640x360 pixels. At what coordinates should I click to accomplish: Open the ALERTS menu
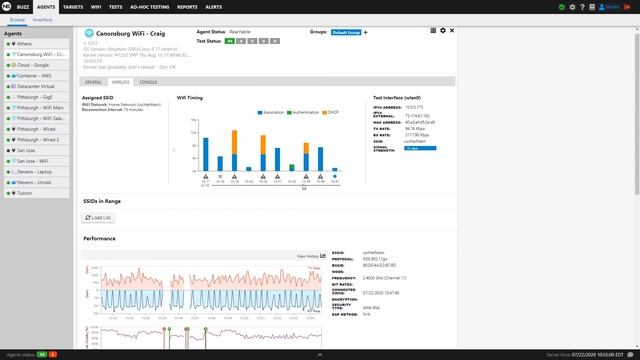click(x=214, y=7)
